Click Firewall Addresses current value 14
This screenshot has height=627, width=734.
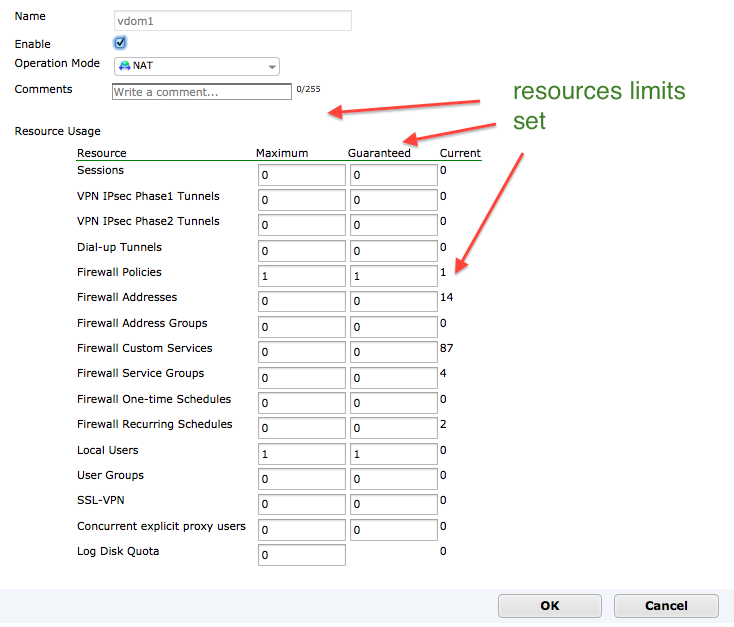coord(447,297)
